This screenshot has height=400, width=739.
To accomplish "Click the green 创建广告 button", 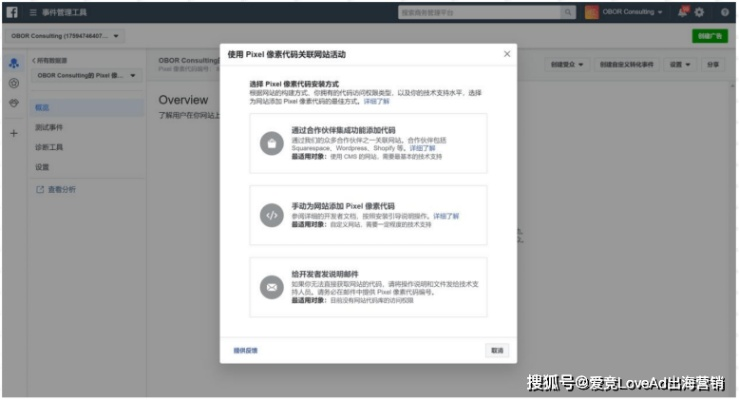I will (x=710, y=36).
